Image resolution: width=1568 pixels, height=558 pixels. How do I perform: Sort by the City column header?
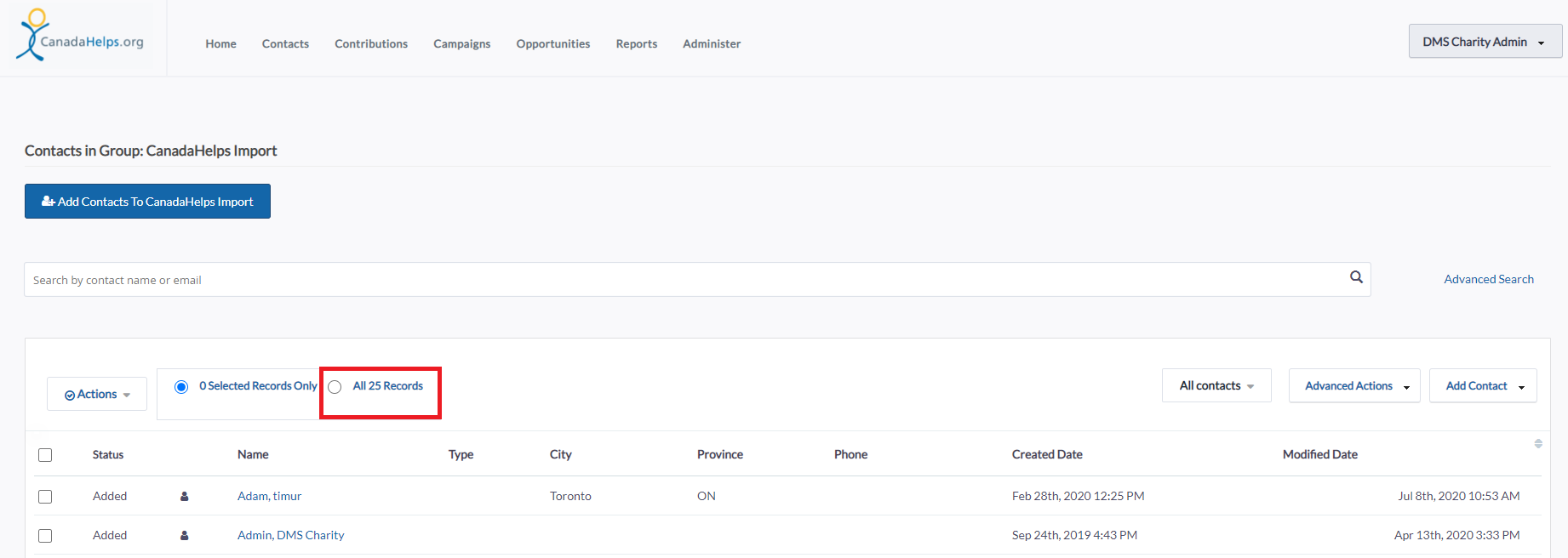pos(561,454)
